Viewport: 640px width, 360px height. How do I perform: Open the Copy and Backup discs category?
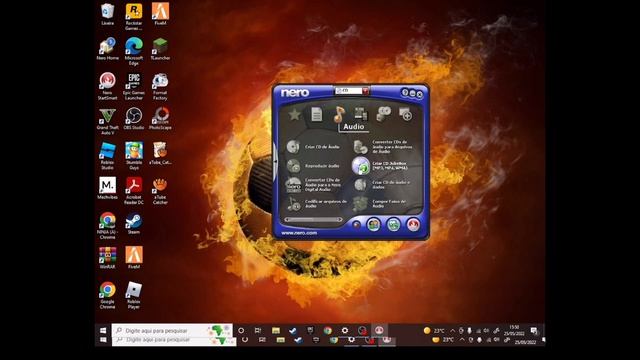coord(383,113)
